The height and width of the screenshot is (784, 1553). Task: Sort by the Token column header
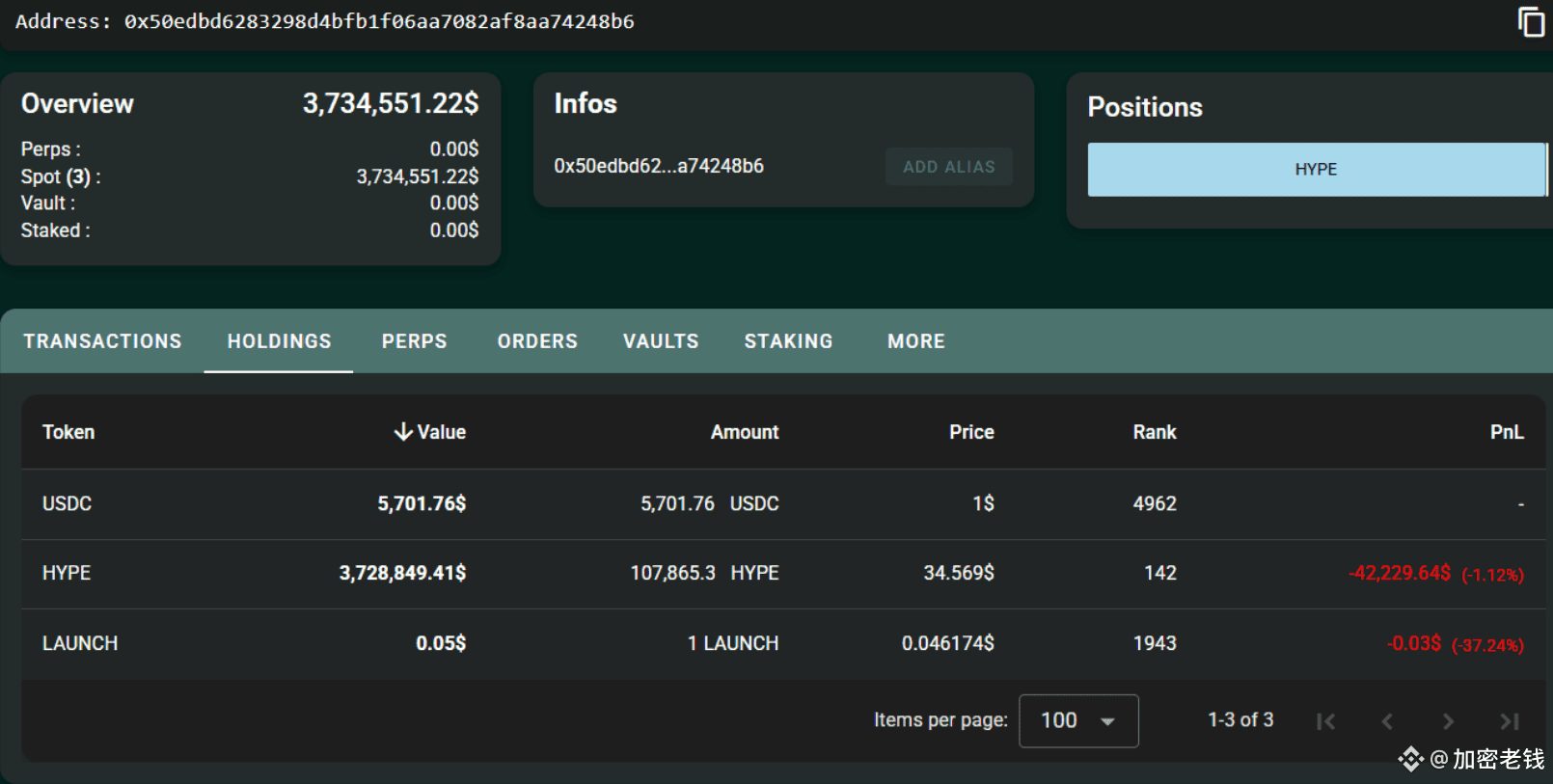click(68, 432)
